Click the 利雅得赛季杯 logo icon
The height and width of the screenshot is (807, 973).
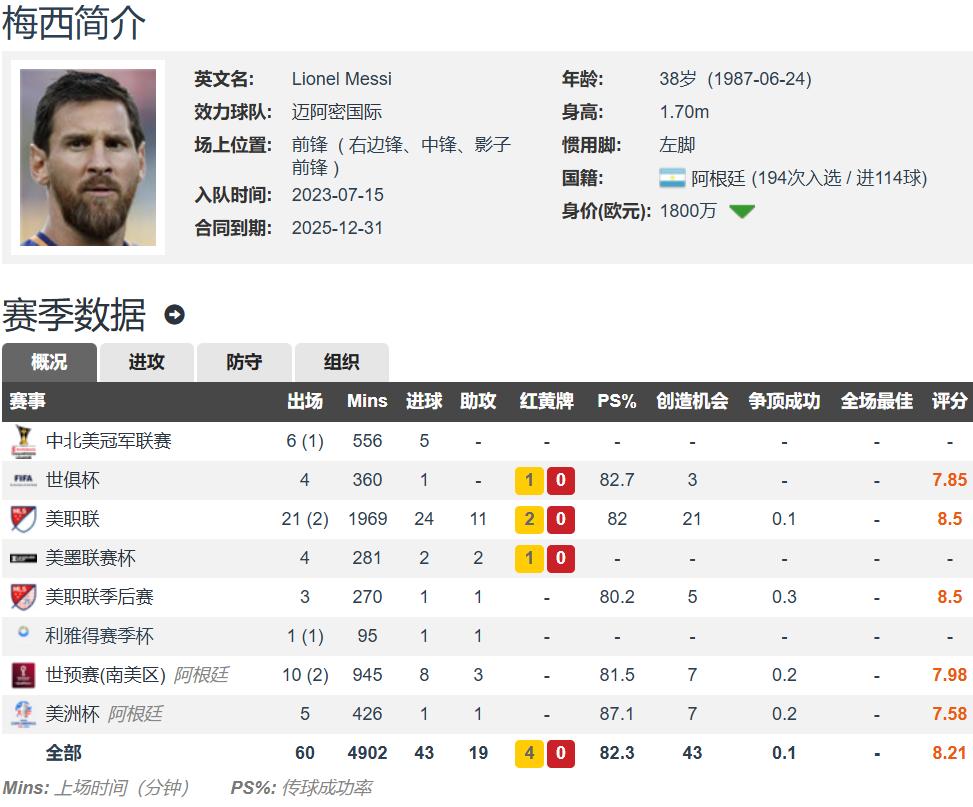click(x=23, y=633)
